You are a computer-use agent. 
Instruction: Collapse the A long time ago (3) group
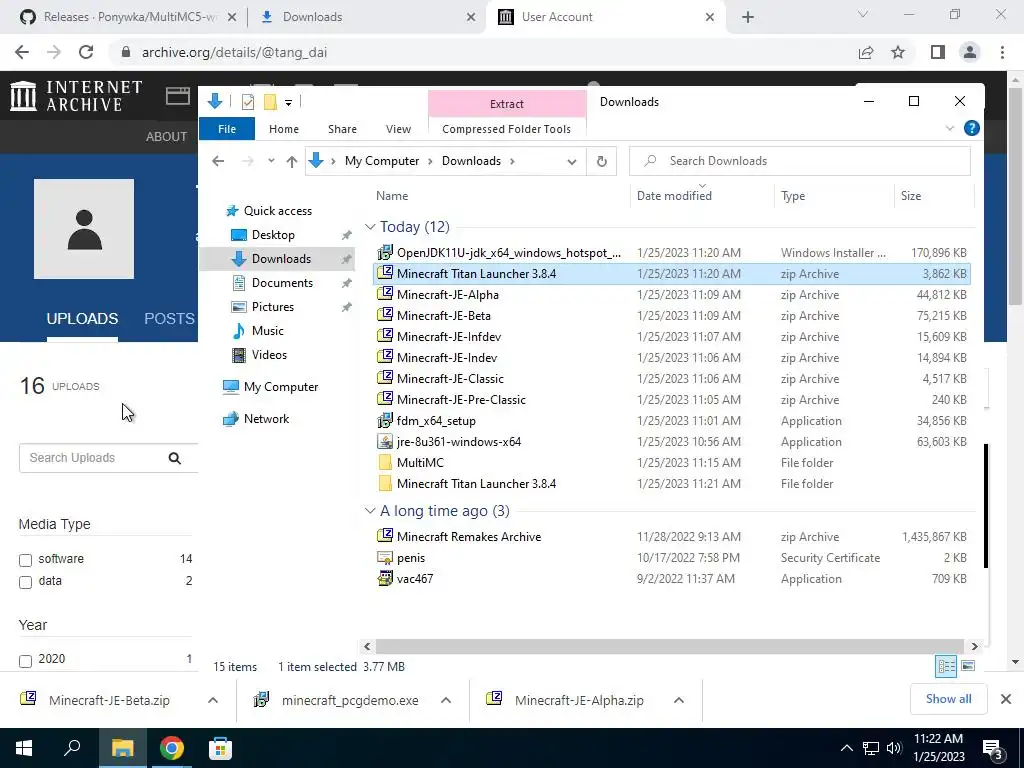coord(370,511)
